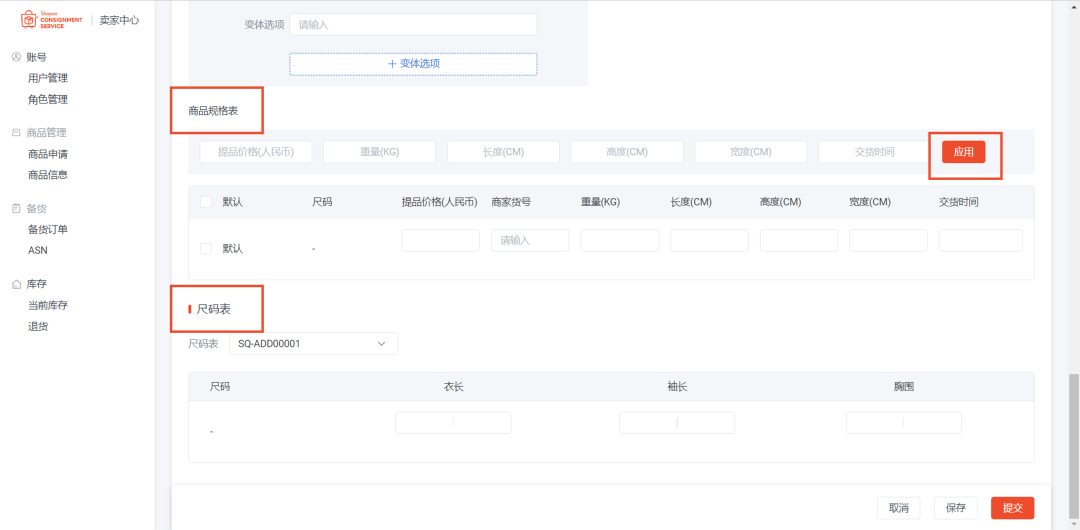Viewport: 1080px width, 530px height.
Task: Click the 应用 apply button
Action: [963, 152]
